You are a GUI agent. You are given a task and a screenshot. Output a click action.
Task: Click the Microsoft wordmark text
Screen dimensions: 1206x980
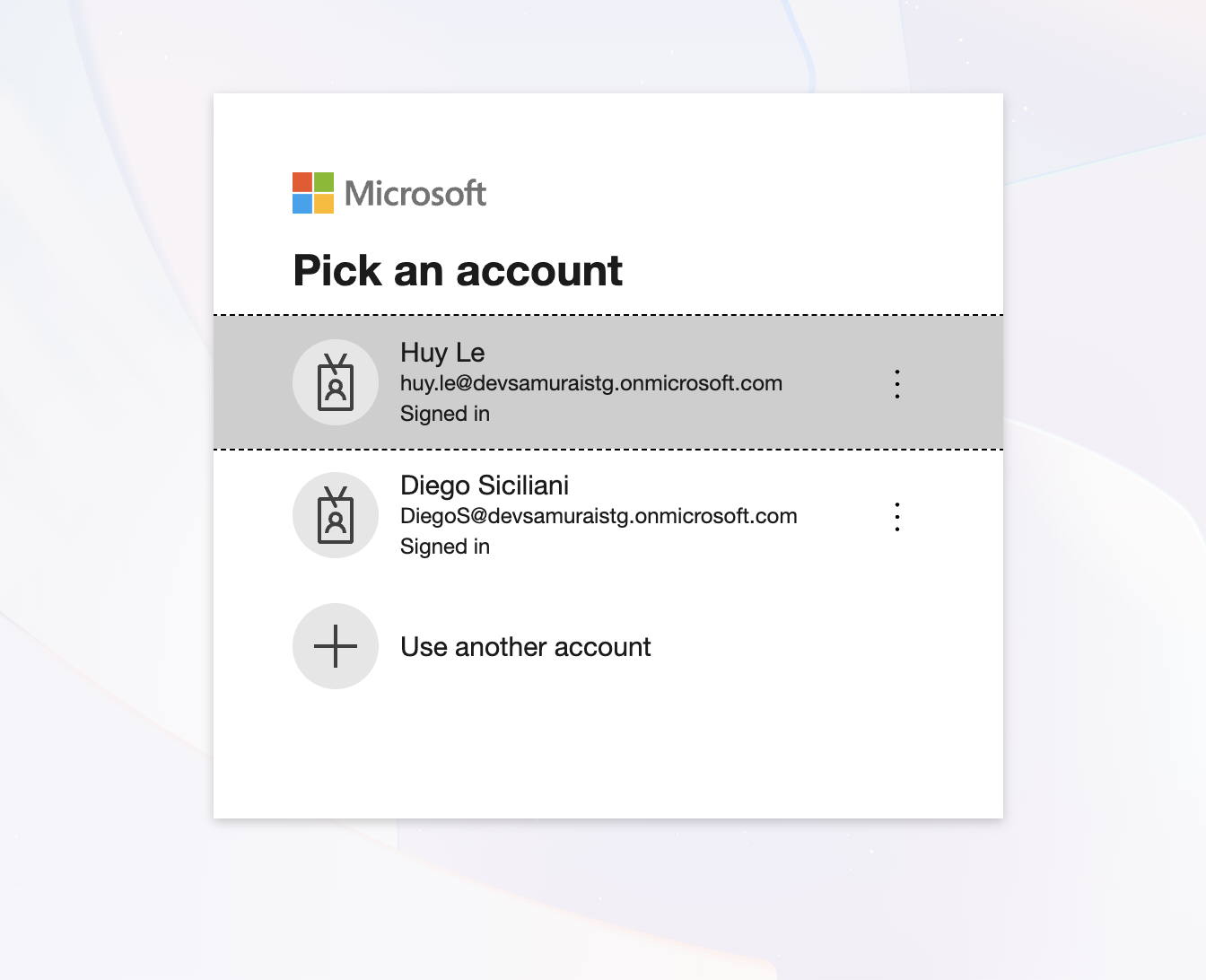415,193
